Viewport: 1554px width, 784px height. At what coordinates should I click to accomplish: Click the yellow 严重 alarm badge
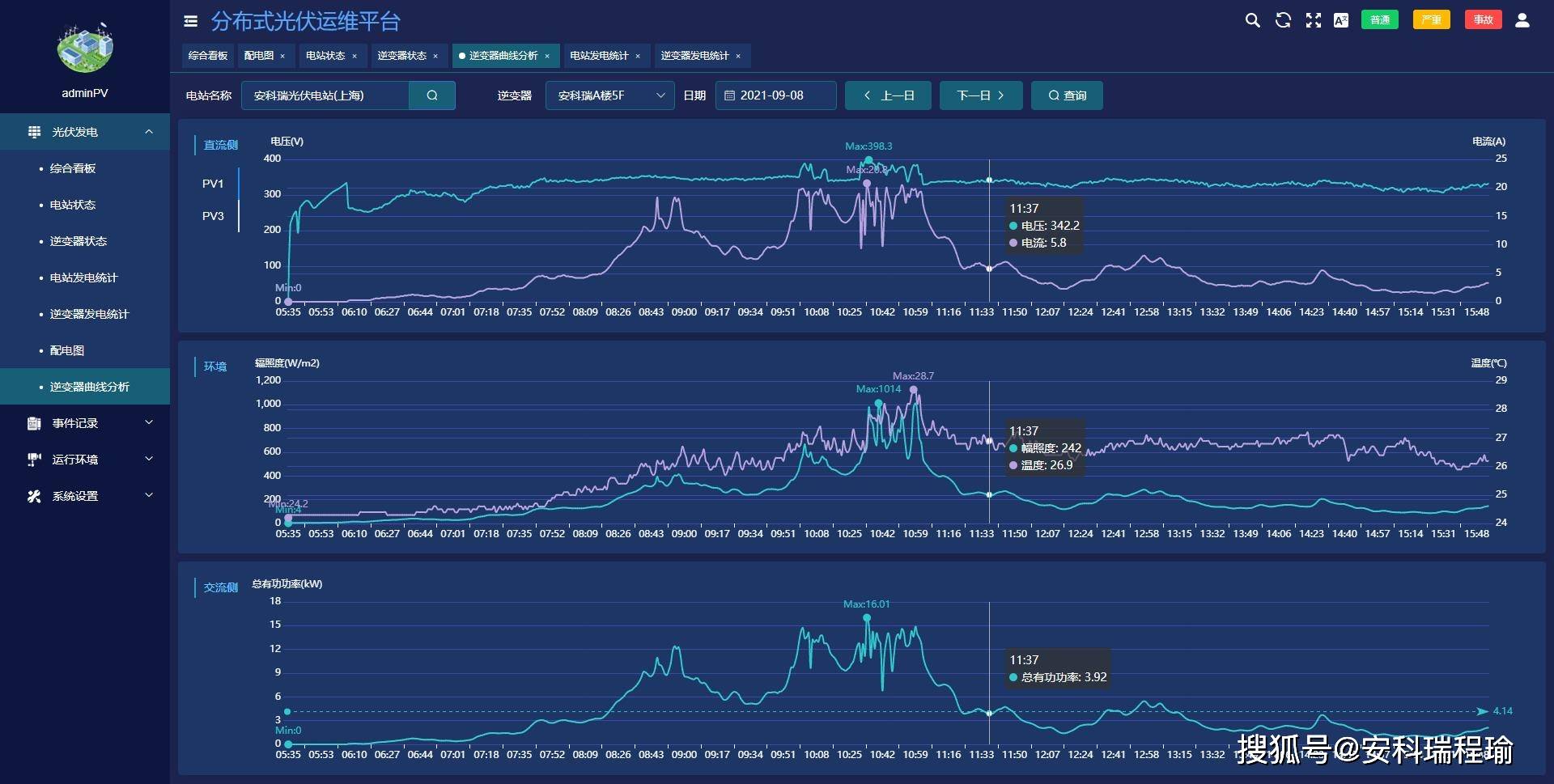click(x=1431, y=20)
